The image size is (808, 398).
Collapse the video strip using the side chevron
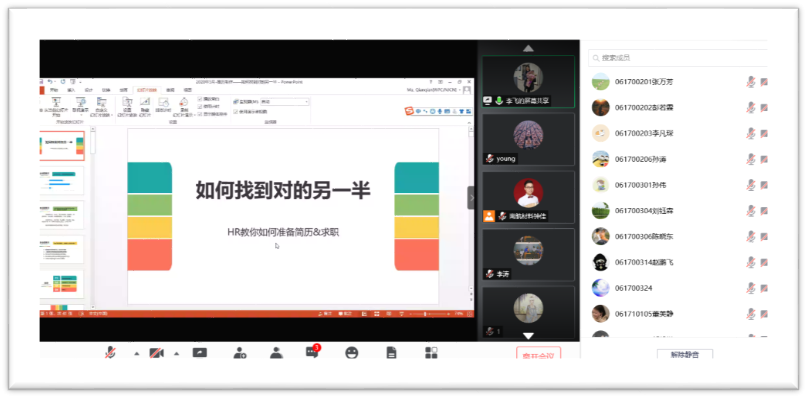pos(471,197)
